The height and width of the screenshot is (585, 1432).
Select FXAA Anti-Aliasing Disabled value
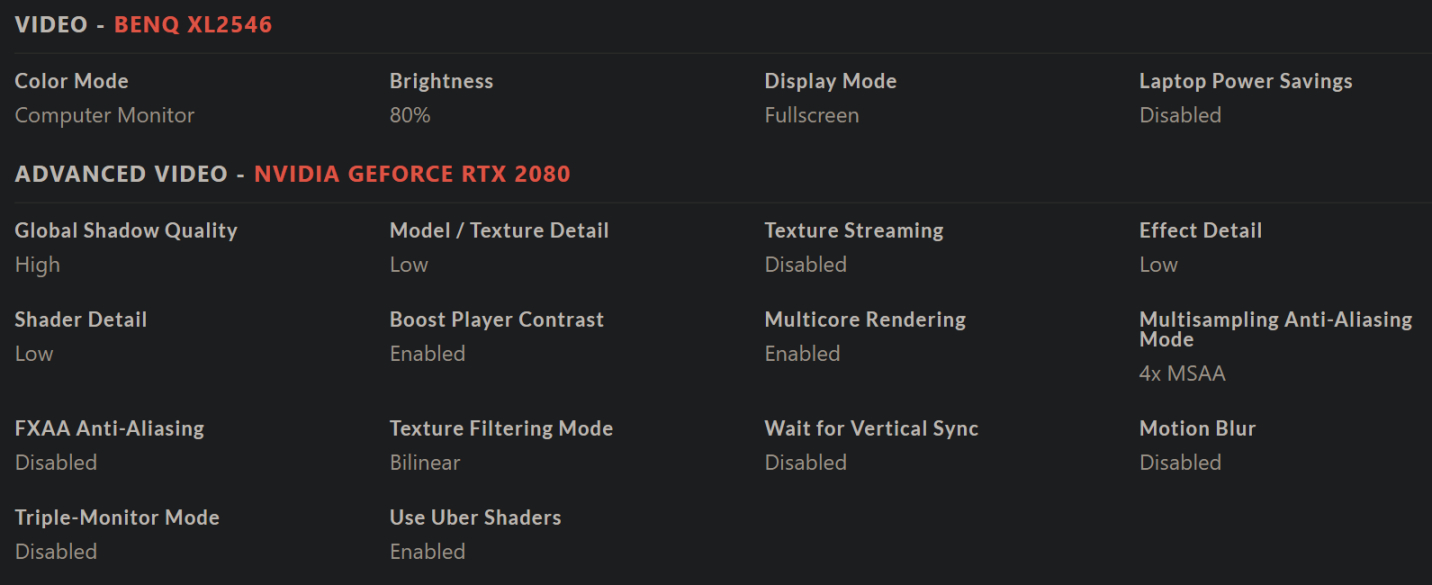(x=56, y=462)
